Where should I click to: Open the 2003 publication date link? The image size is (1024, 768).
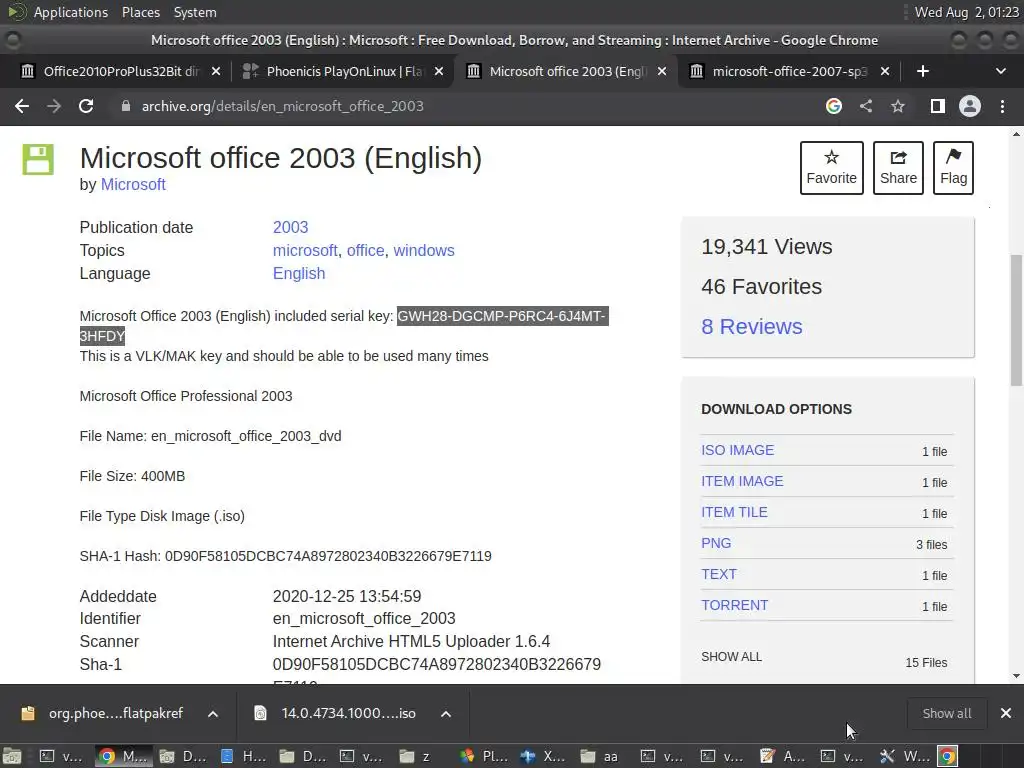(290, 227)
